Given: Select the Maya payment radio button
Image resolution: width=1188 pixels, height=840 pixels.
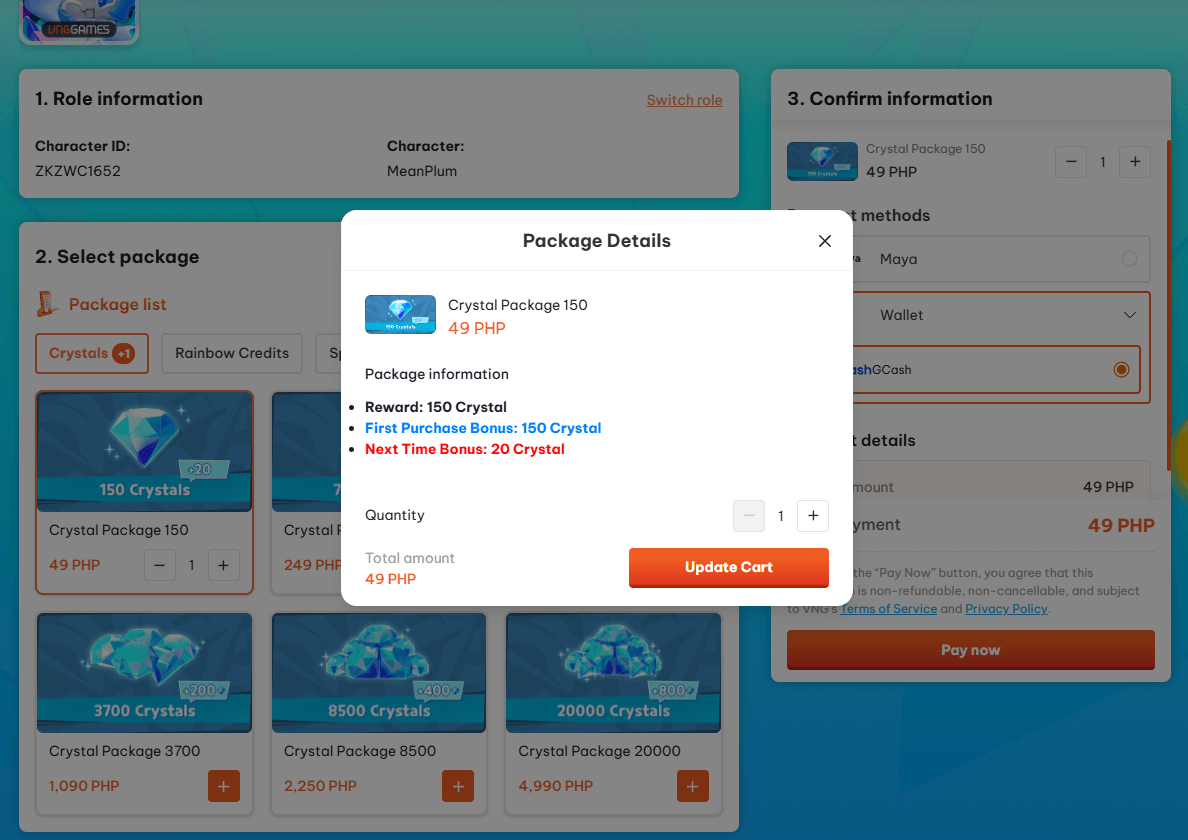Looking at the screenshot, I should click(1129, 259).
